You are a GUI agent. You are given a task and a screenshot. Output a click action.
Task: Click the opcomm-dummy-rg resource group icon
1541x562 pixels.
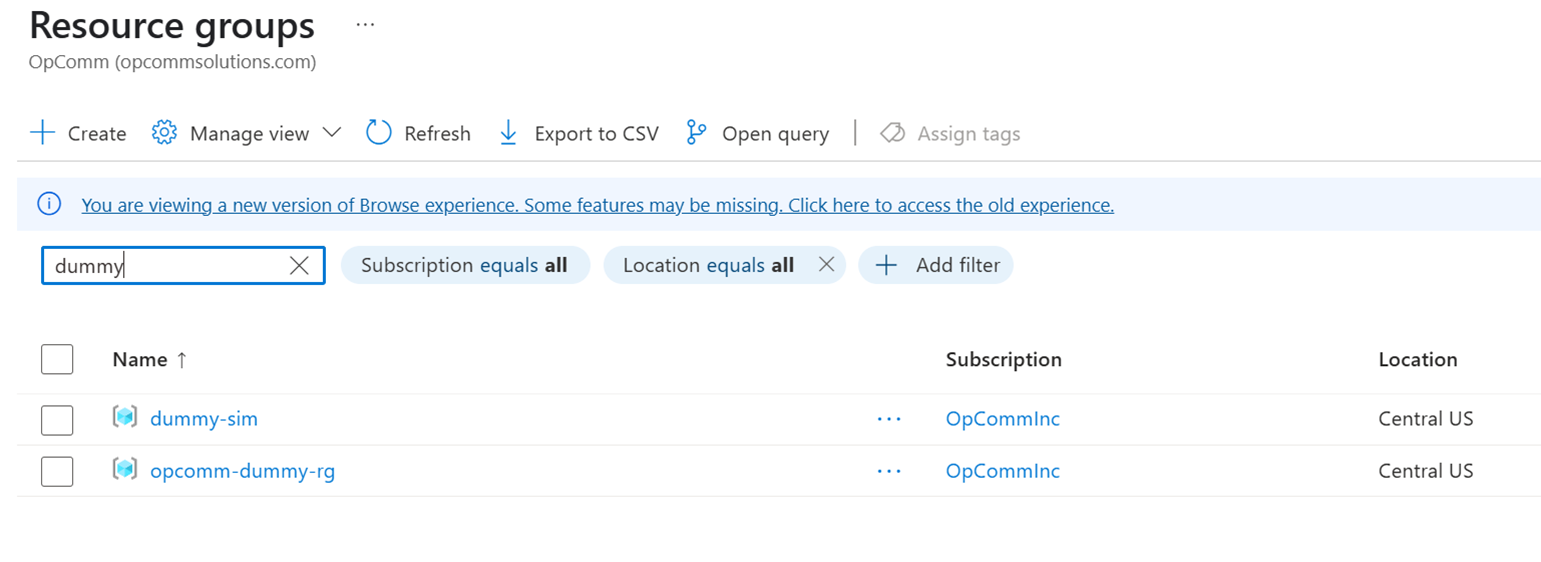125,470
